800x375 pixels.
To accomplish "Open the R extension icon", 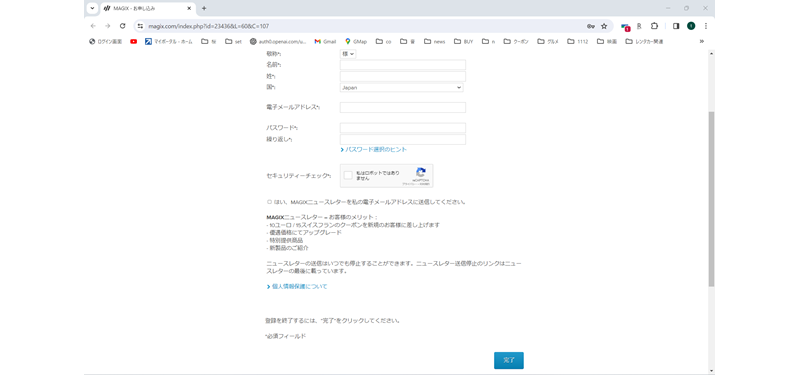I will pyautogui.click(x=639, y=26).
